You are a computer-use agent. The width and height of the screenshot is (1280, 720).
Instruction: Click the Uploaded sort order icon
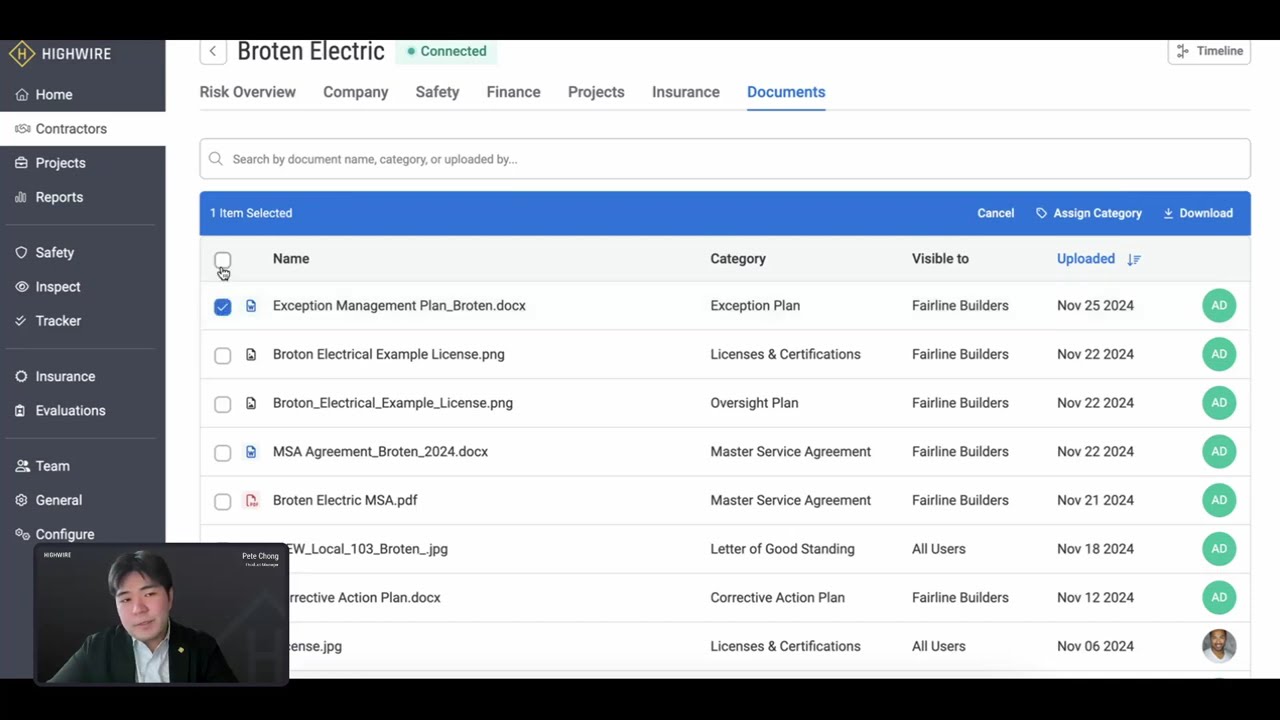1134,259
